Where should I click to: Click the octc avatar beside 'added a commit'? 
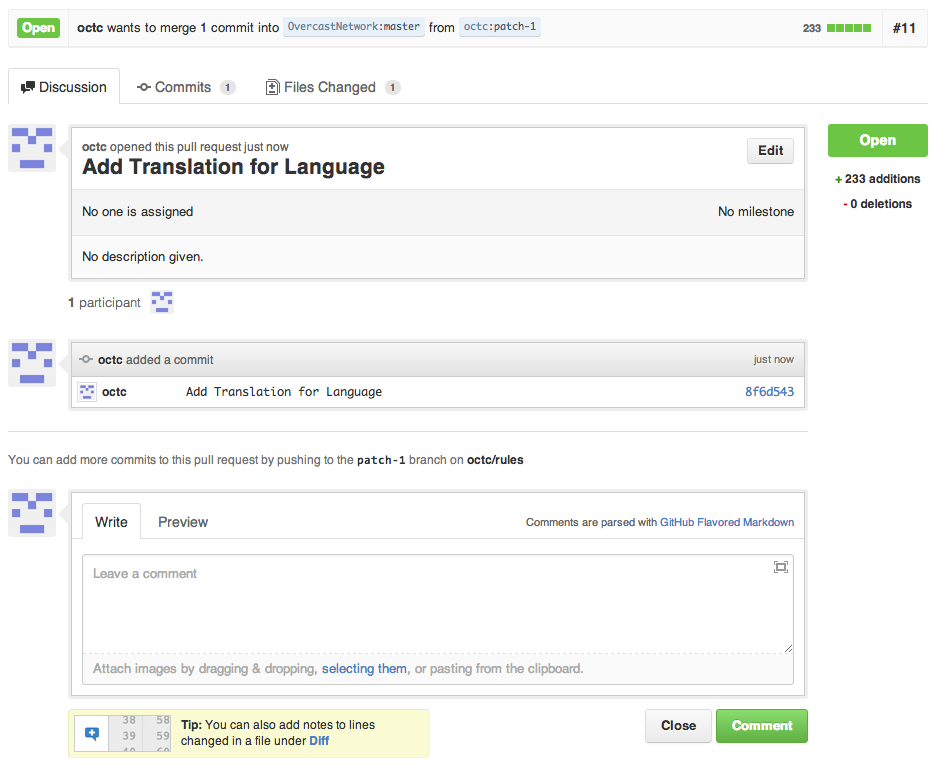(32, 363)
